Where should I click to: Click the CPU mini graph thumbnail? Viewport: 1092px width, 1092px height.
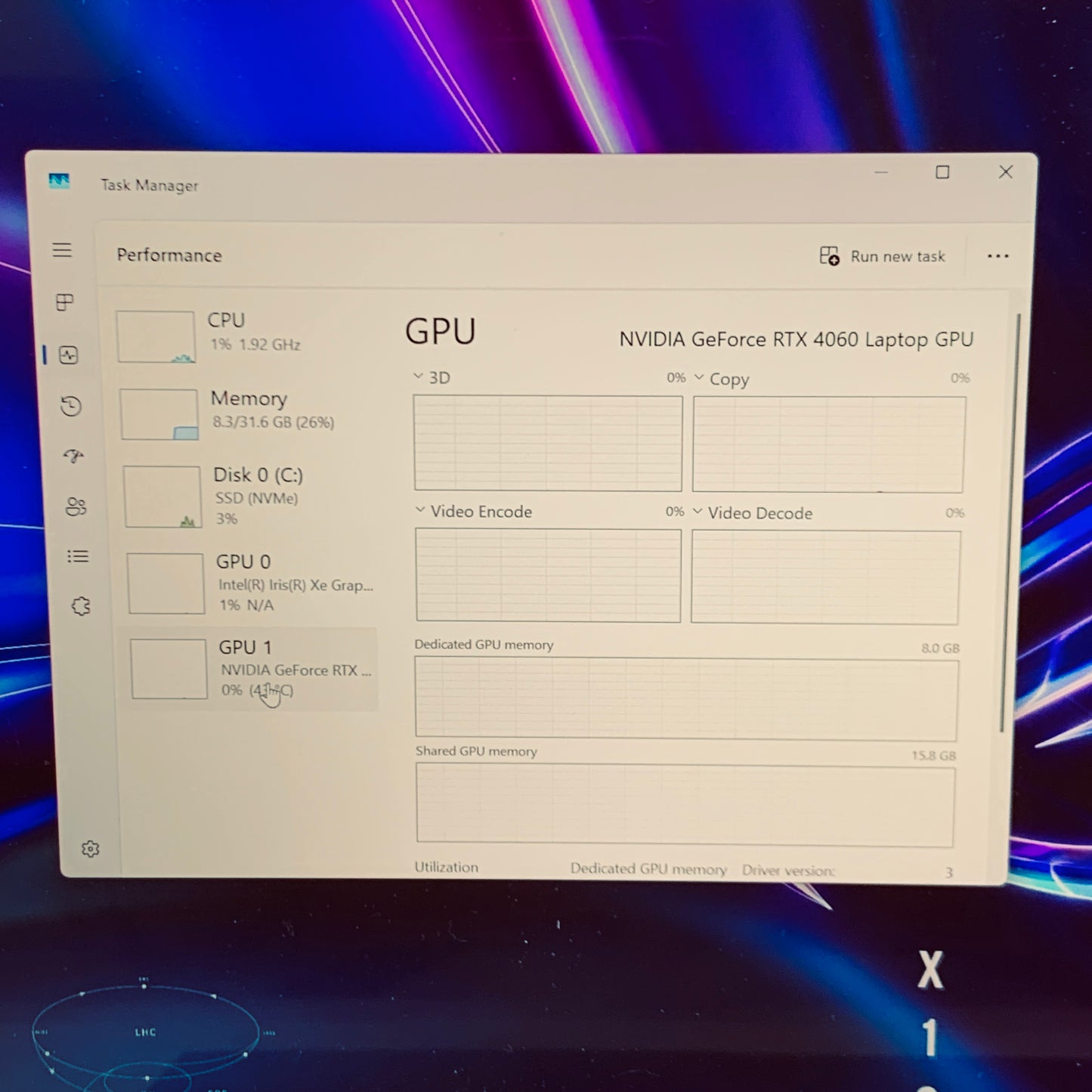pyautogui.click(x=156, y=337)
